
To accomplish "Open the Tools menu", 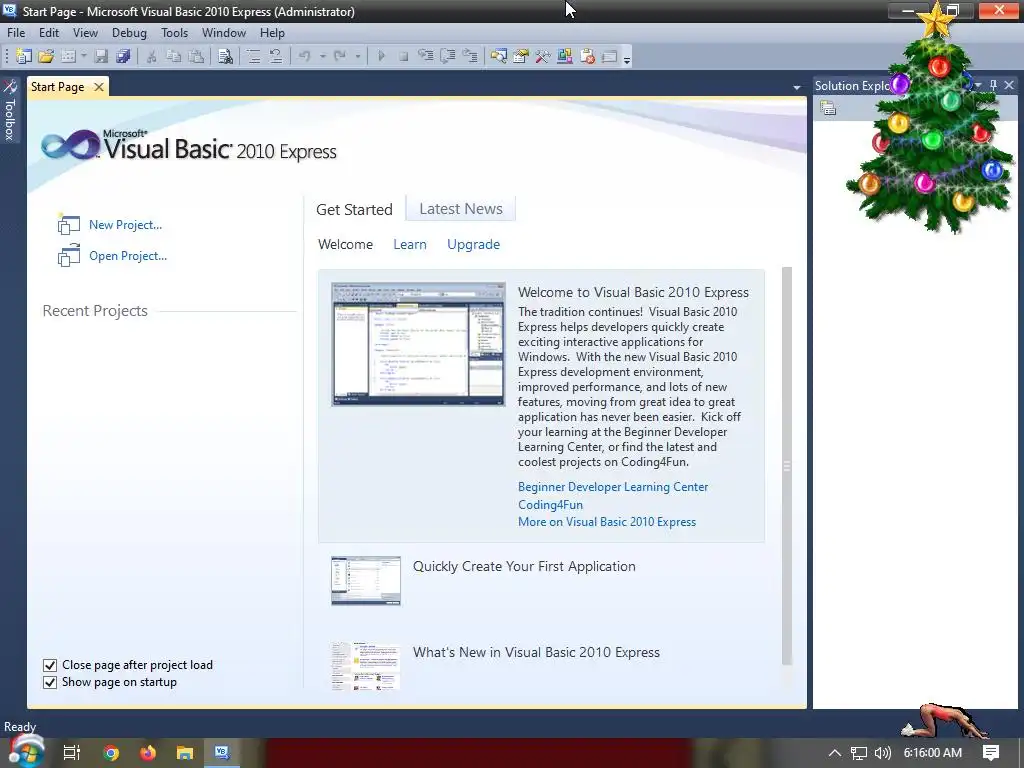I will coord(174,33).
